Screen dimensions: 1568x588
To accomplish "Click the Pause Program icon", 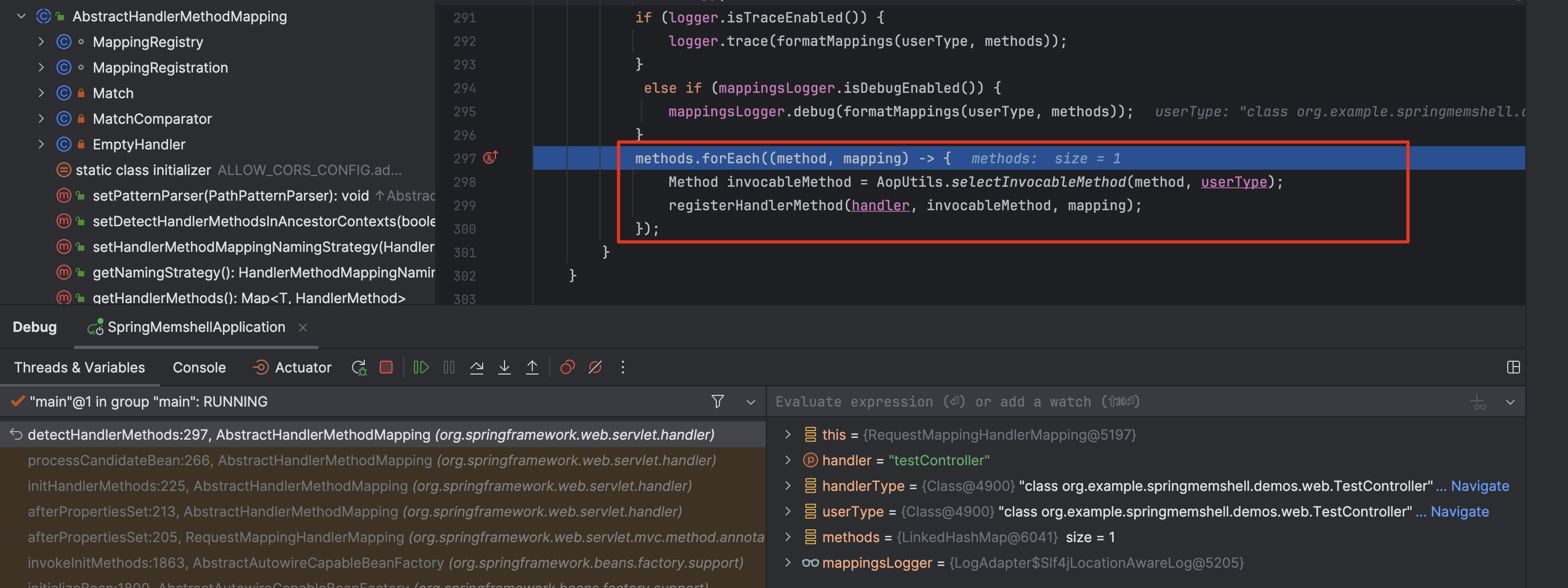I will (449, 367).
